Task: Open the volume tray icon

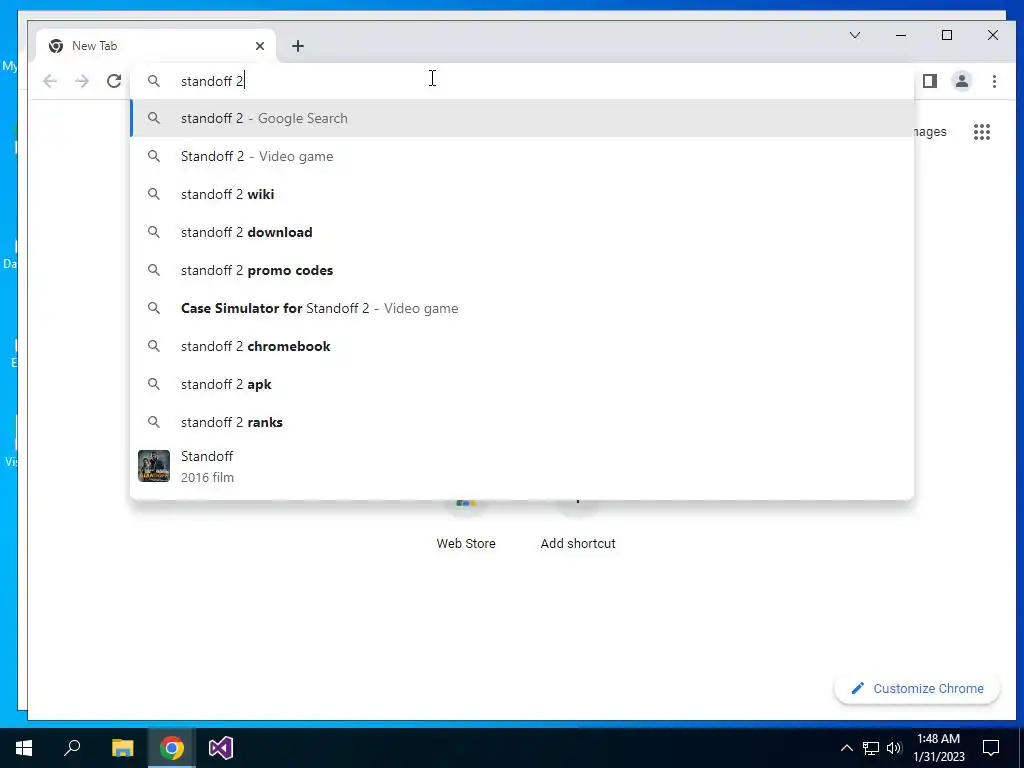Action: click(x=894, y=748)
